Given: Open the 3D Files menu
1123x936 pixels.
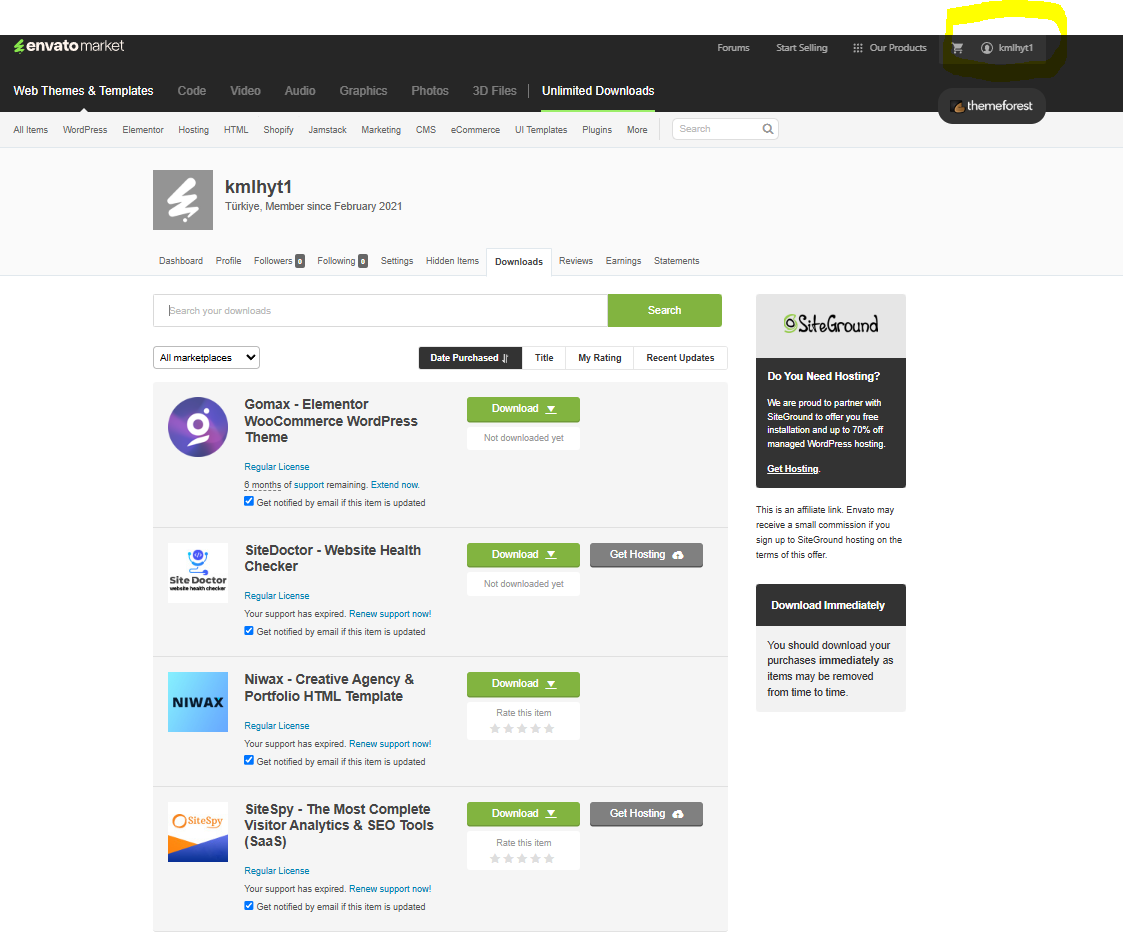Looking at the screenshot, I should 494,91.
